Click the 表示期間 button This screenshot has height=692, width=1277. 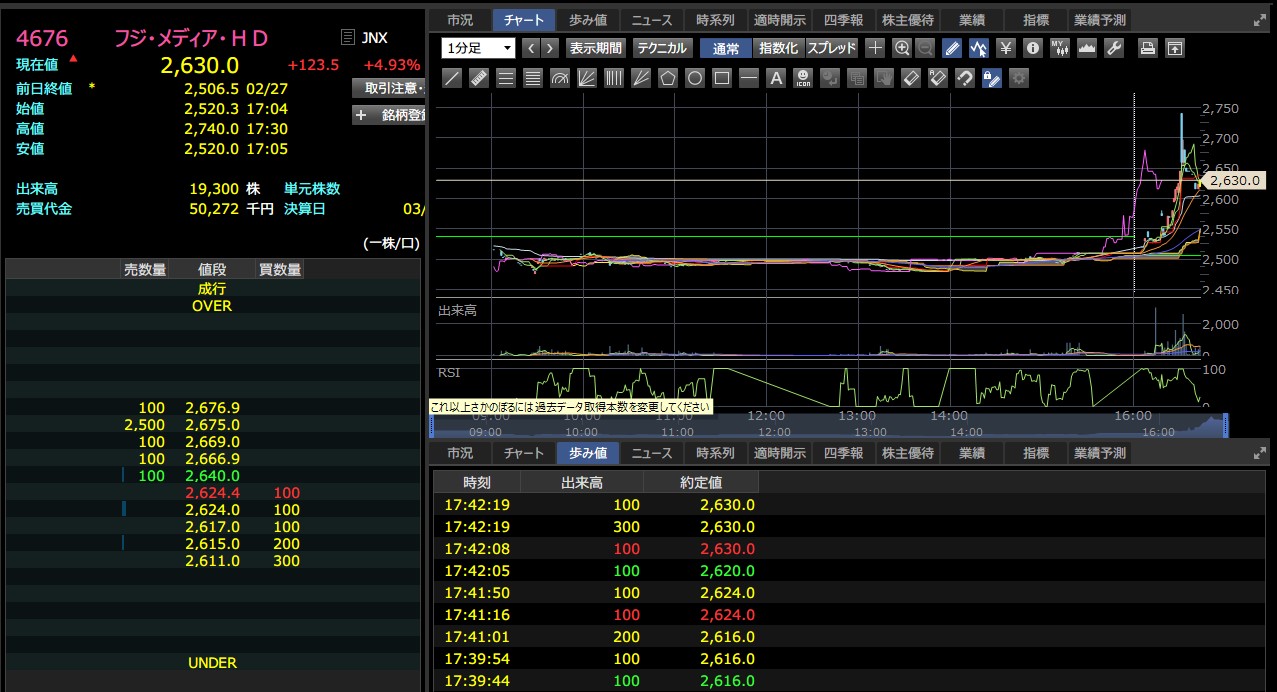(x=595, y=48)
